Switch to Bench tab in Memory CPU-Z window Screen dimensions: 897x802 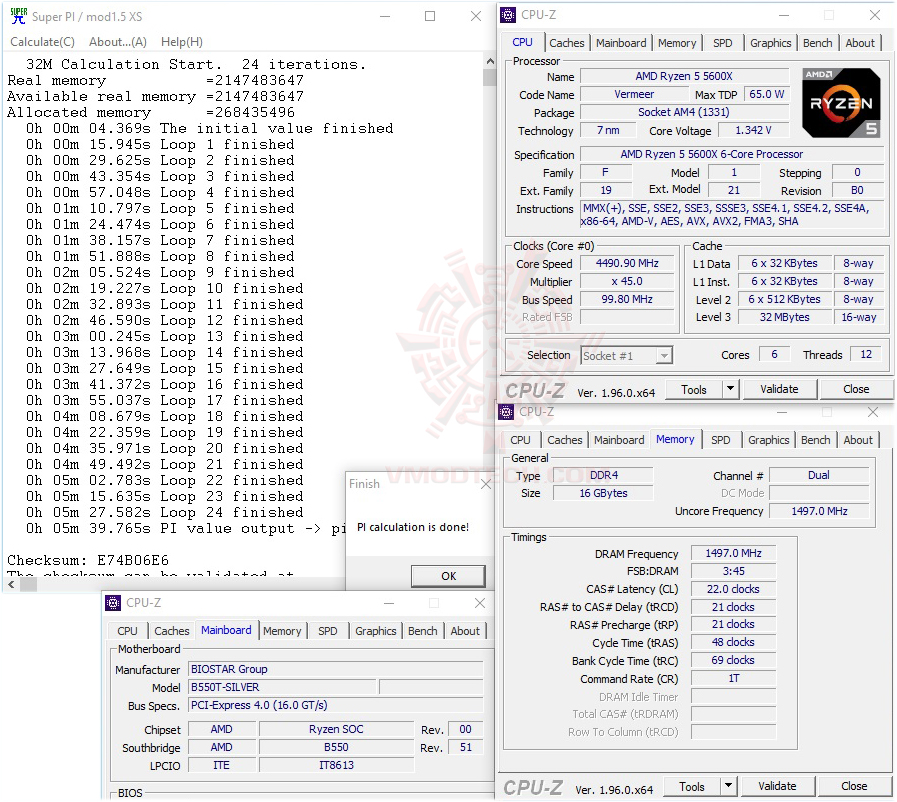click(x=816, y=440)
